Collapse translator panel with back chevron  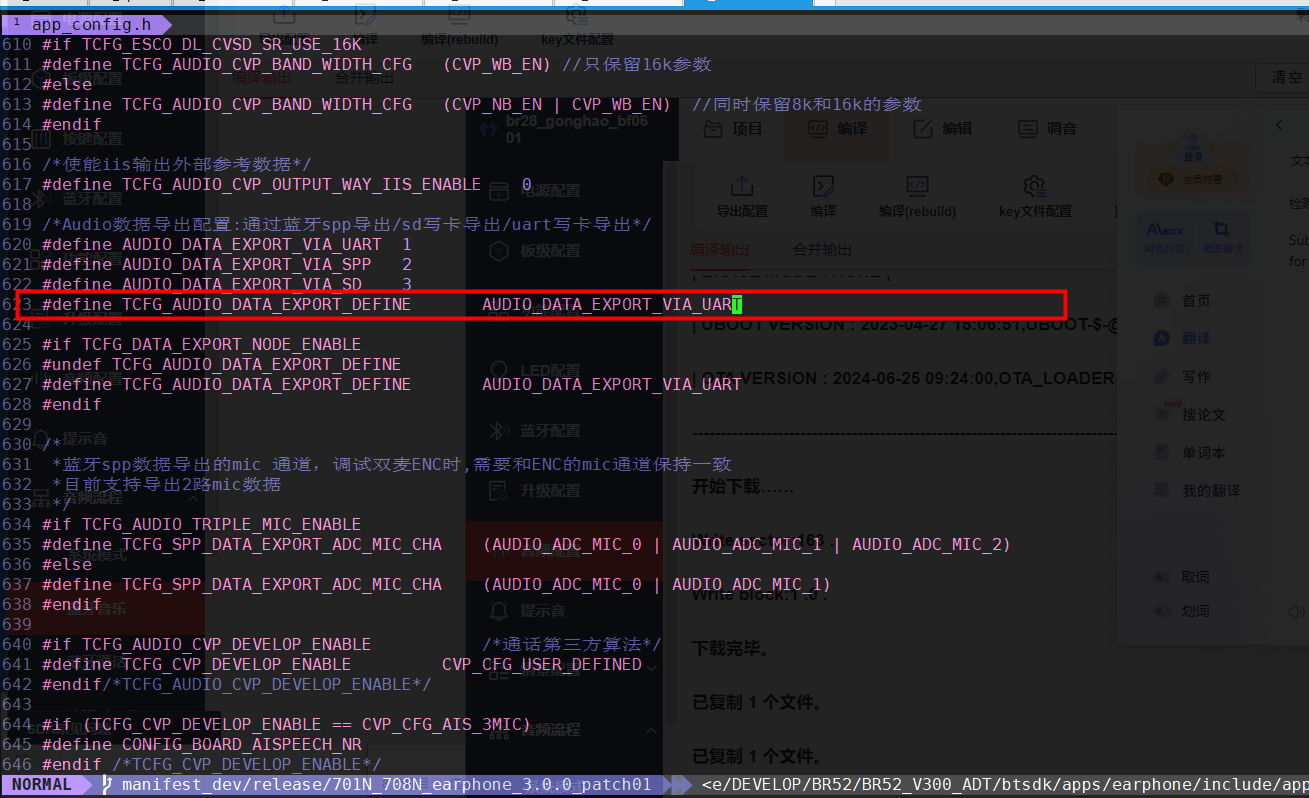click(x=1279, y=125)
